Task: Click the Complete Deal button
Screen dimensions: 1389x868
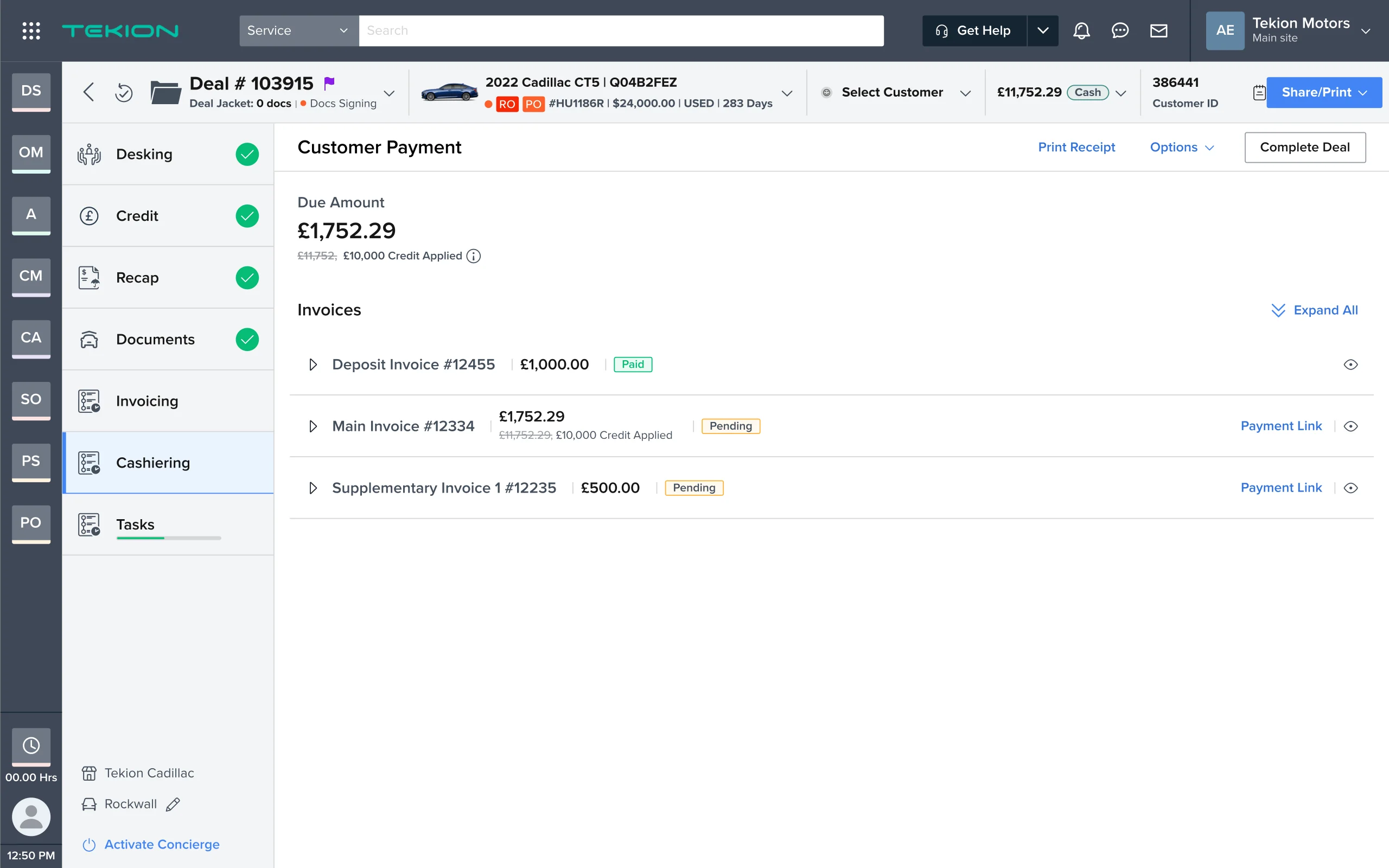Action: pyautogui.click(x=1304, y=147)
